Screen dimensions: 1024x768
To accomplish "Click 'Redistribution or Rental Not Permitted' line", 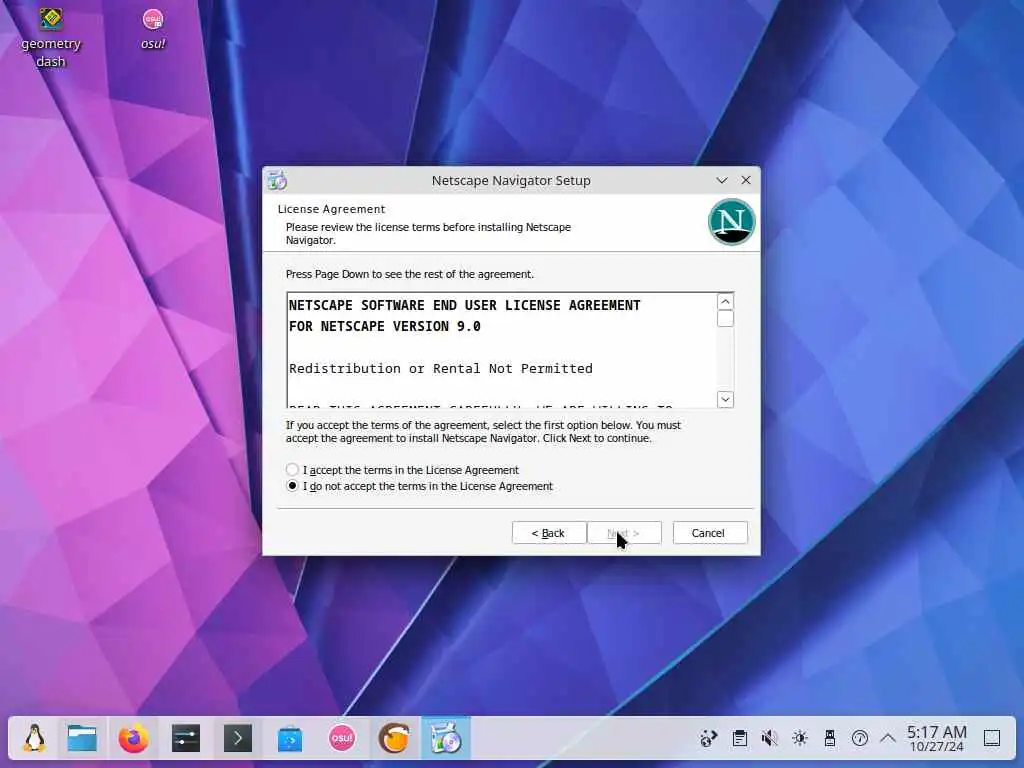I will (x=441, y=368).
